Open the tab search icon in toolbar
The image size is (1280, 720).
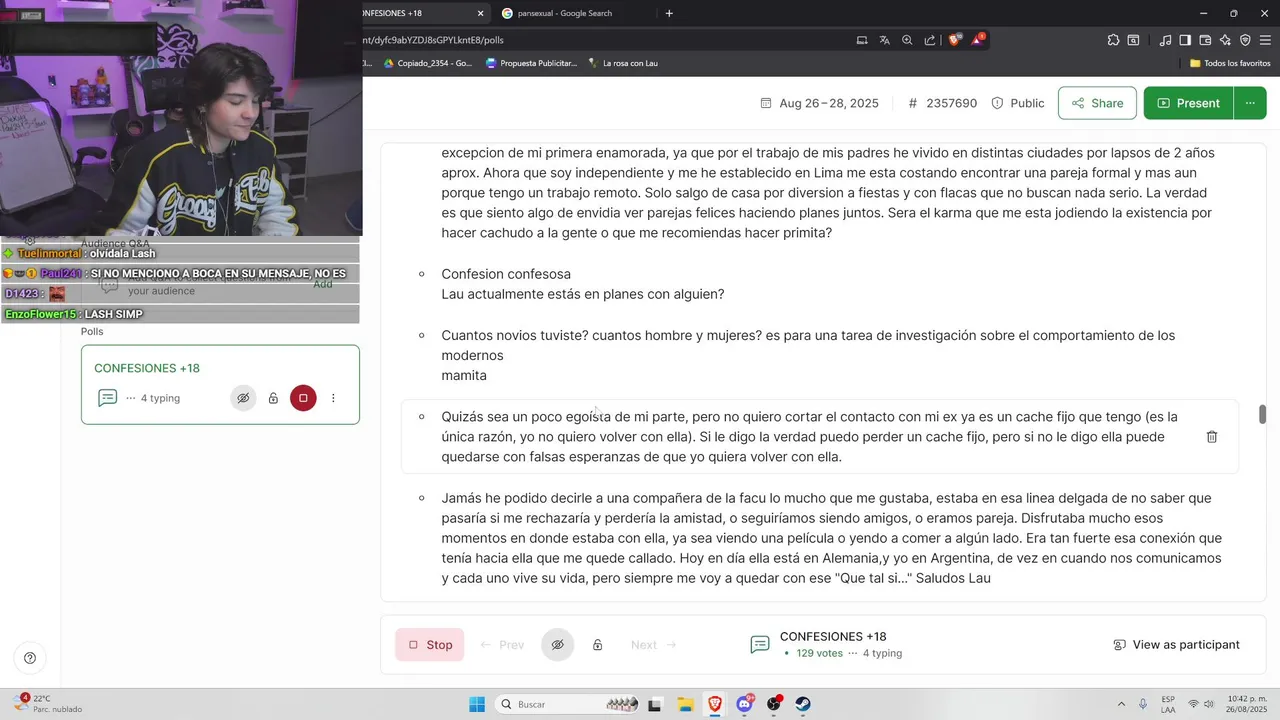(x=1134, y=40)
